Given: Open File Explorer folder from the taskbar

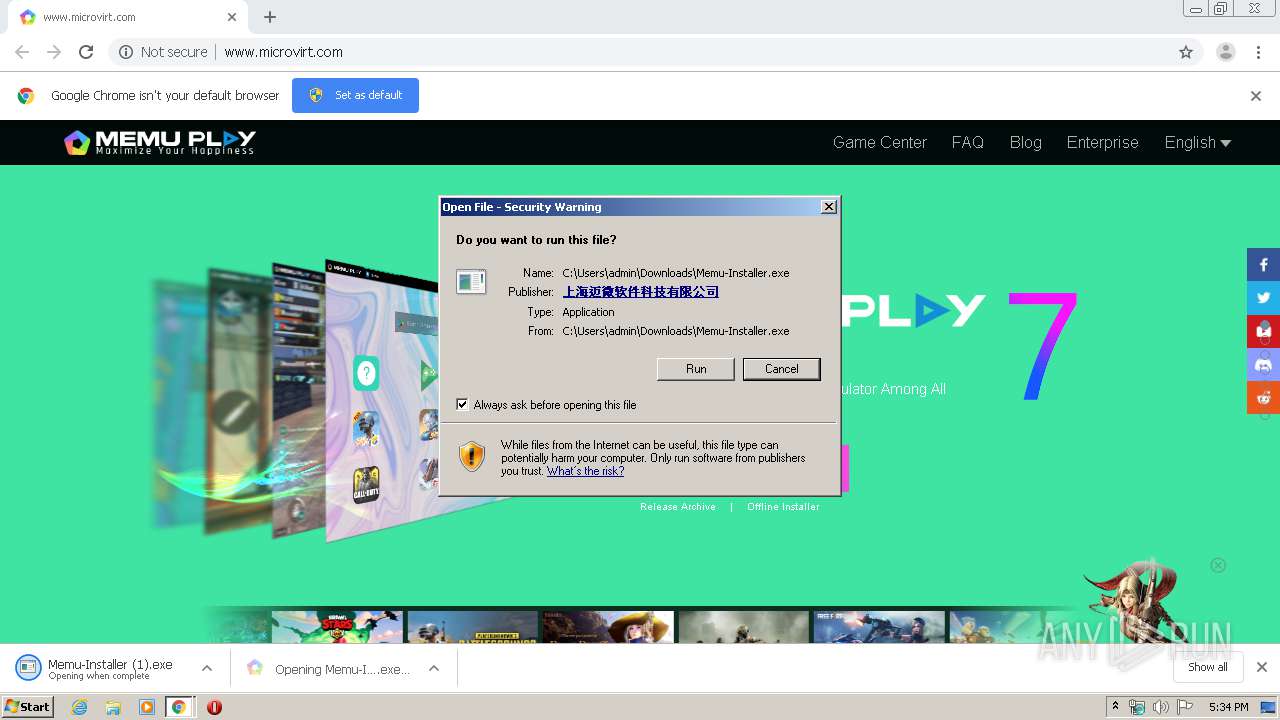Looking at the screenshot, I should (x=113, y=707).
